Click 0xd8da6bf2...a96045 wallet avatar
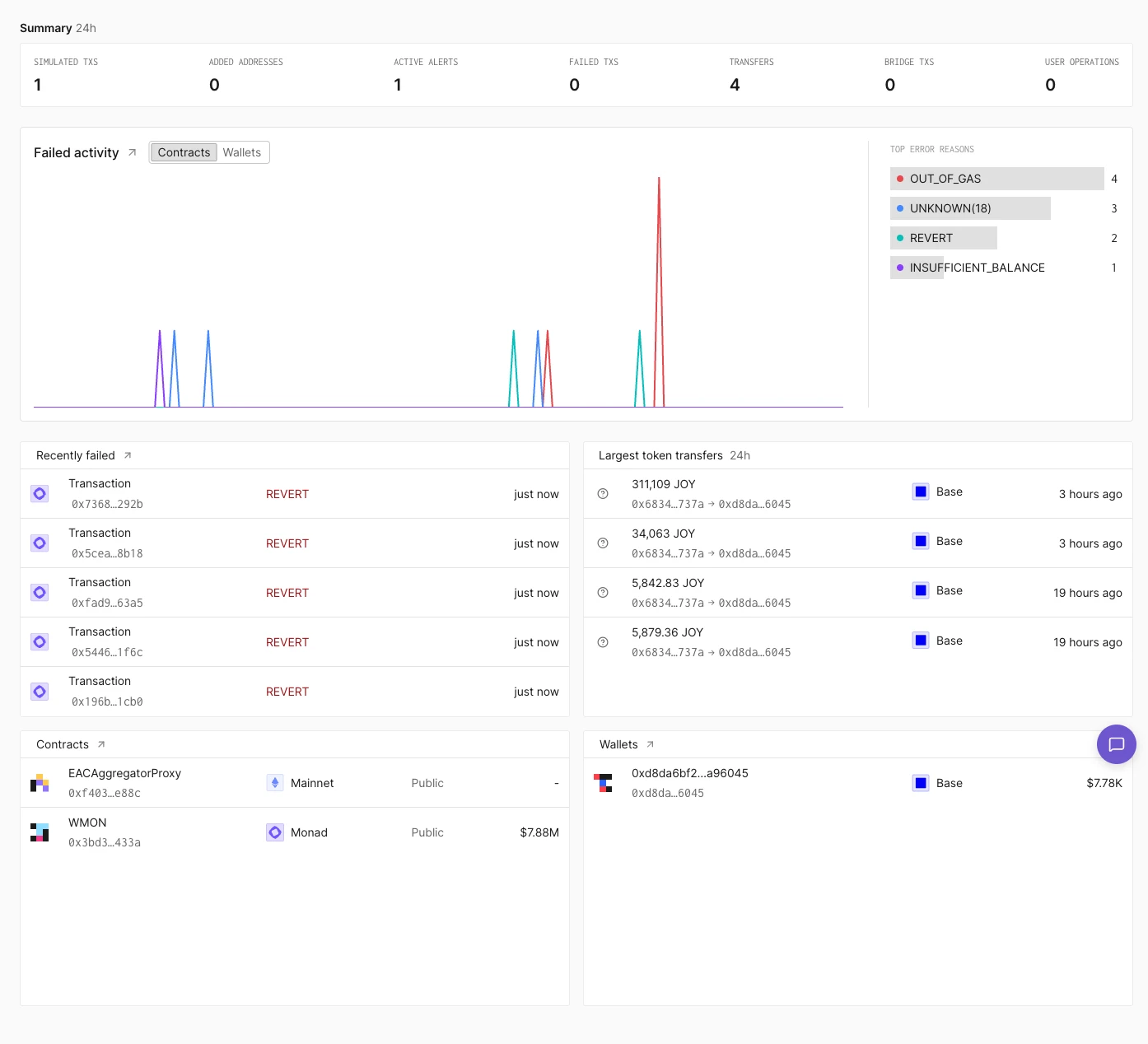Screen dimensions: 1148x1044 pos(603,783)
